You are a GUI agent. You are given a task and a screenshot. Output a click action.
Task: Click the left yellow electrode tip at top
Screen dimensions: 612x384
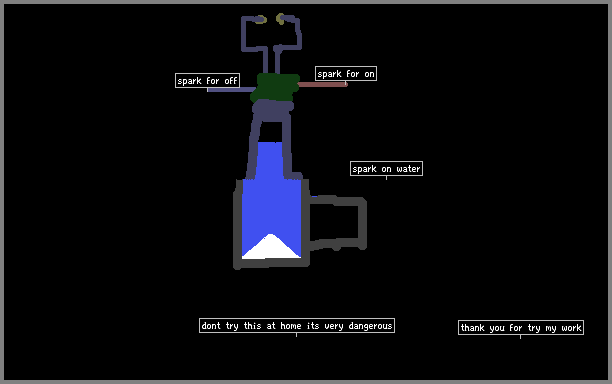(x=261, y=20)
